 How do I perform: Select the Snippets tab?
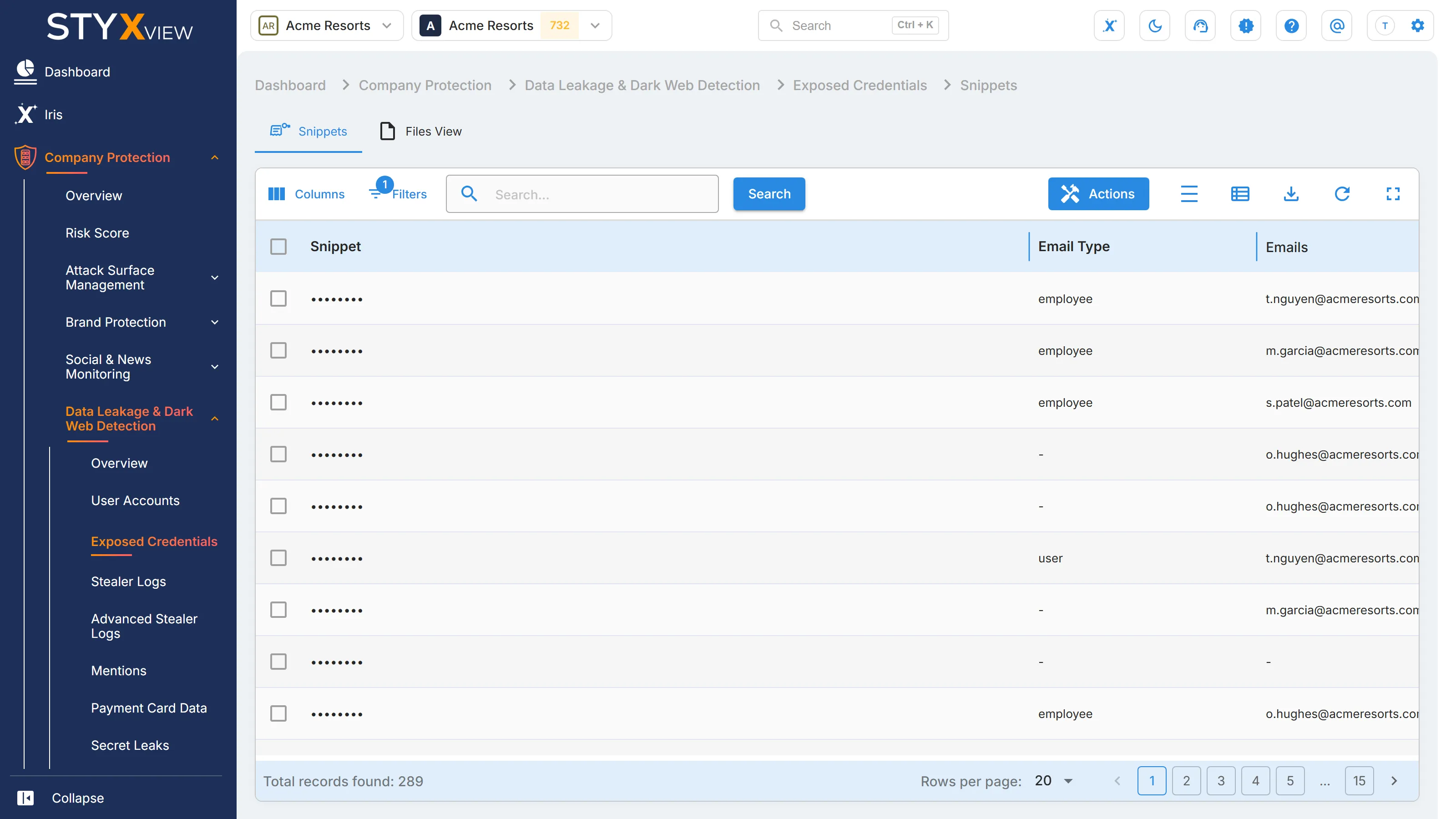click(x=308, y=131)
